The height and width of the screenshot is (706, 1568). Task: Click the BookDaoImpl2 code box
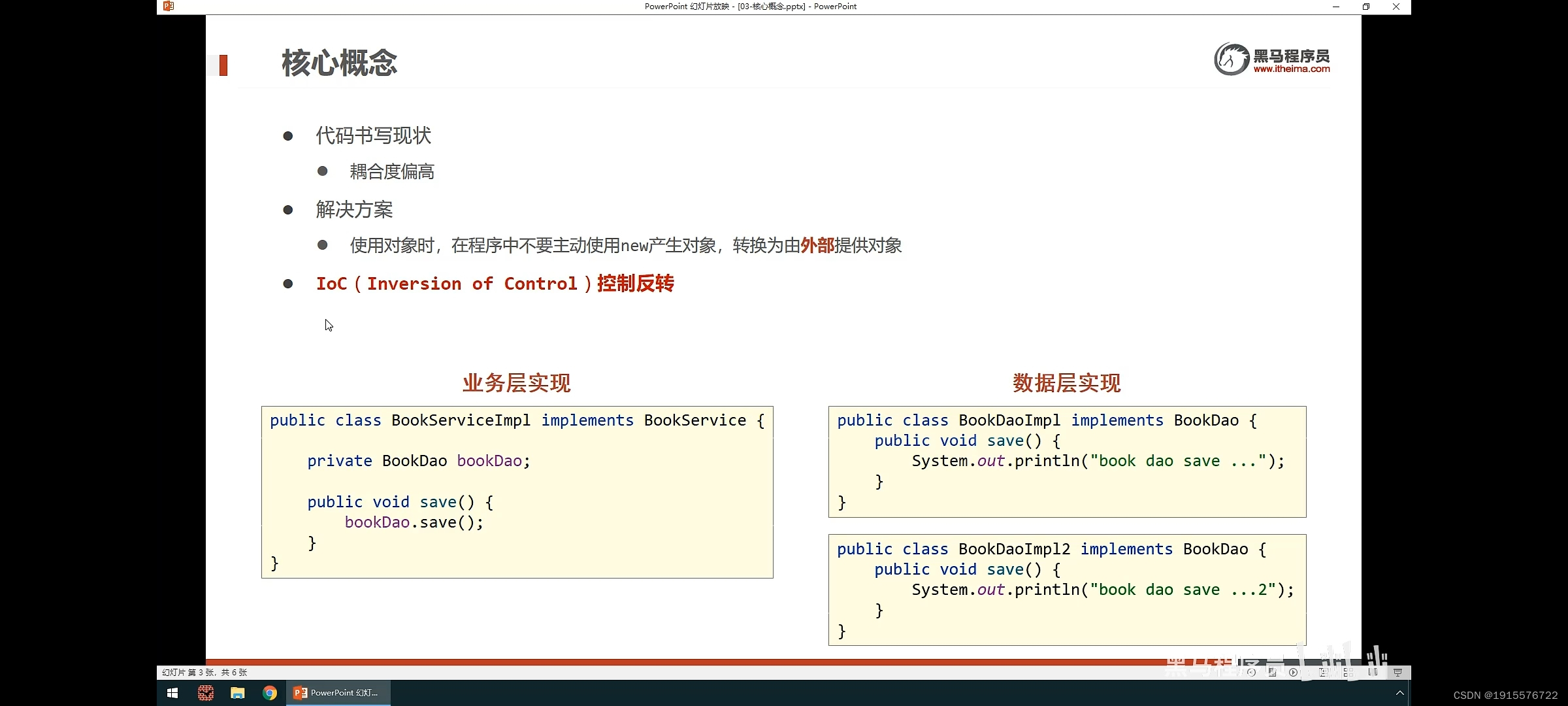click(x=1067, y=590)
